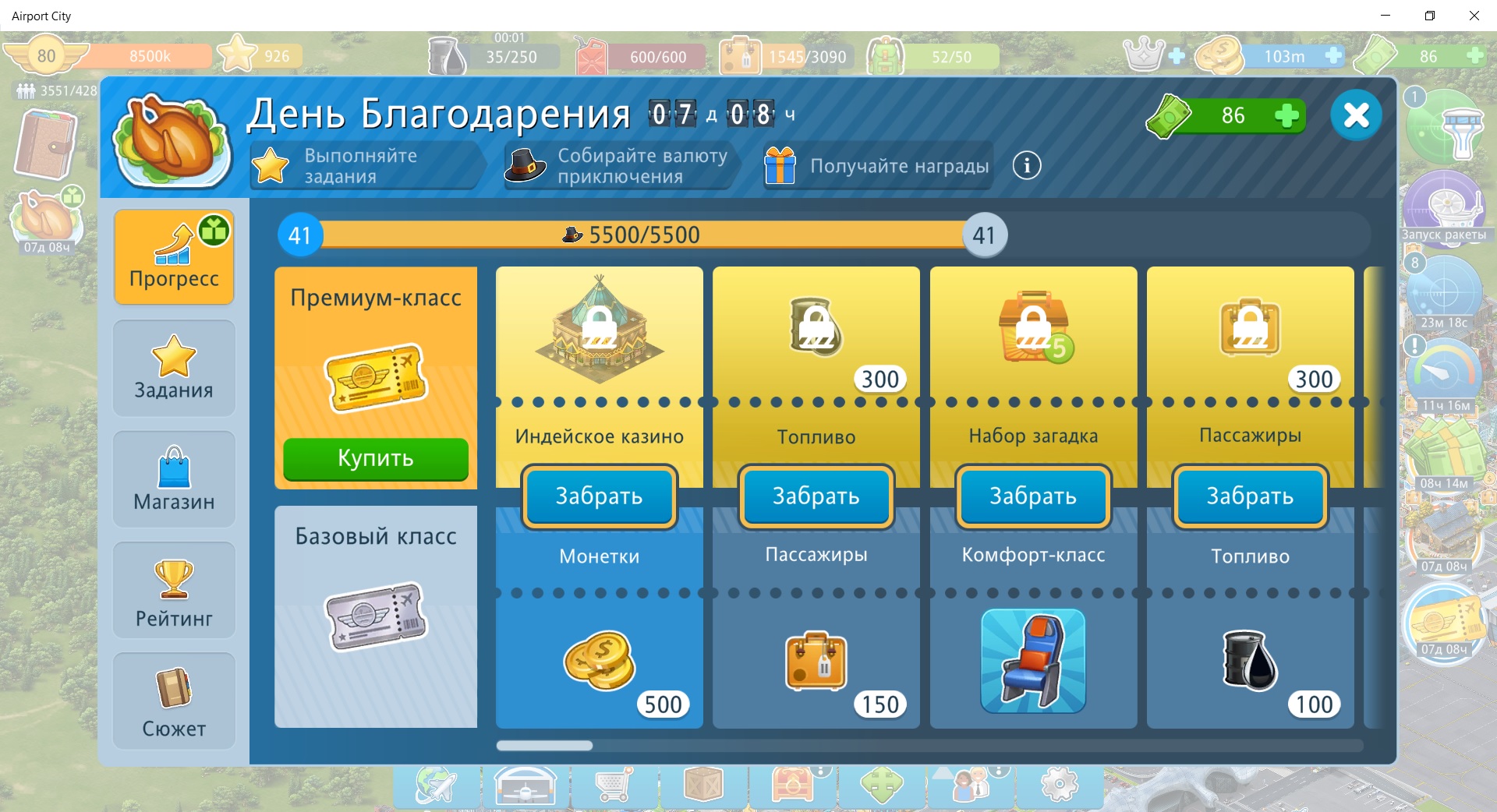
Task: Open the settings gear in the bottom toolbar
Action: 1059,786
